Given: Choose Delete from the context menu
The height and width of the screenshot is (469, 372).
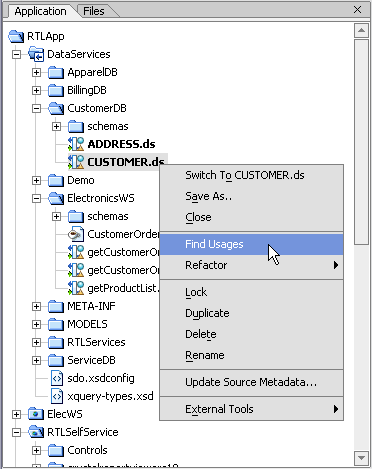Looking at the screenshot, I should click(251, 334).
